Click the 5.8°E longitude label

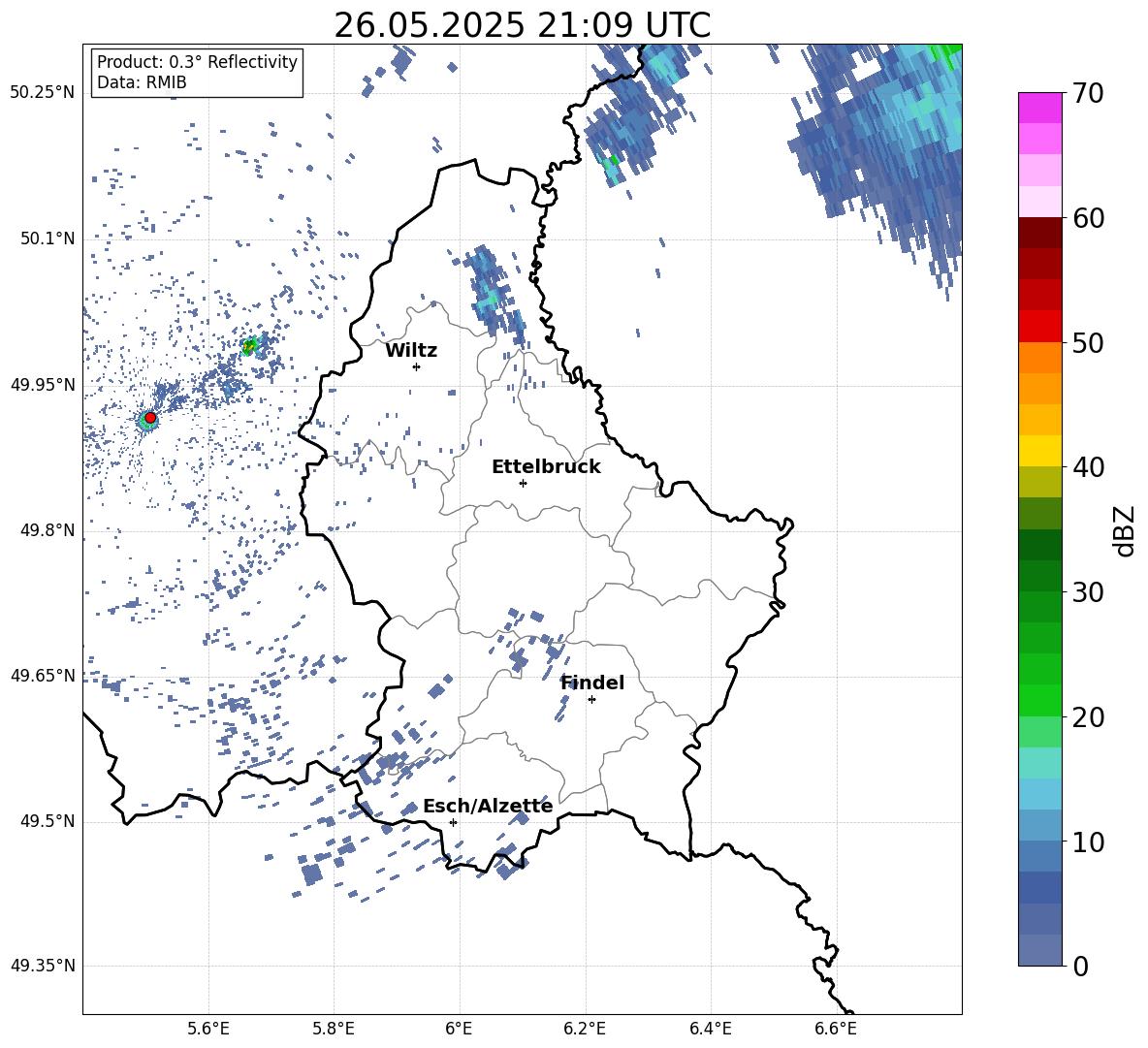pos(334,1029)
